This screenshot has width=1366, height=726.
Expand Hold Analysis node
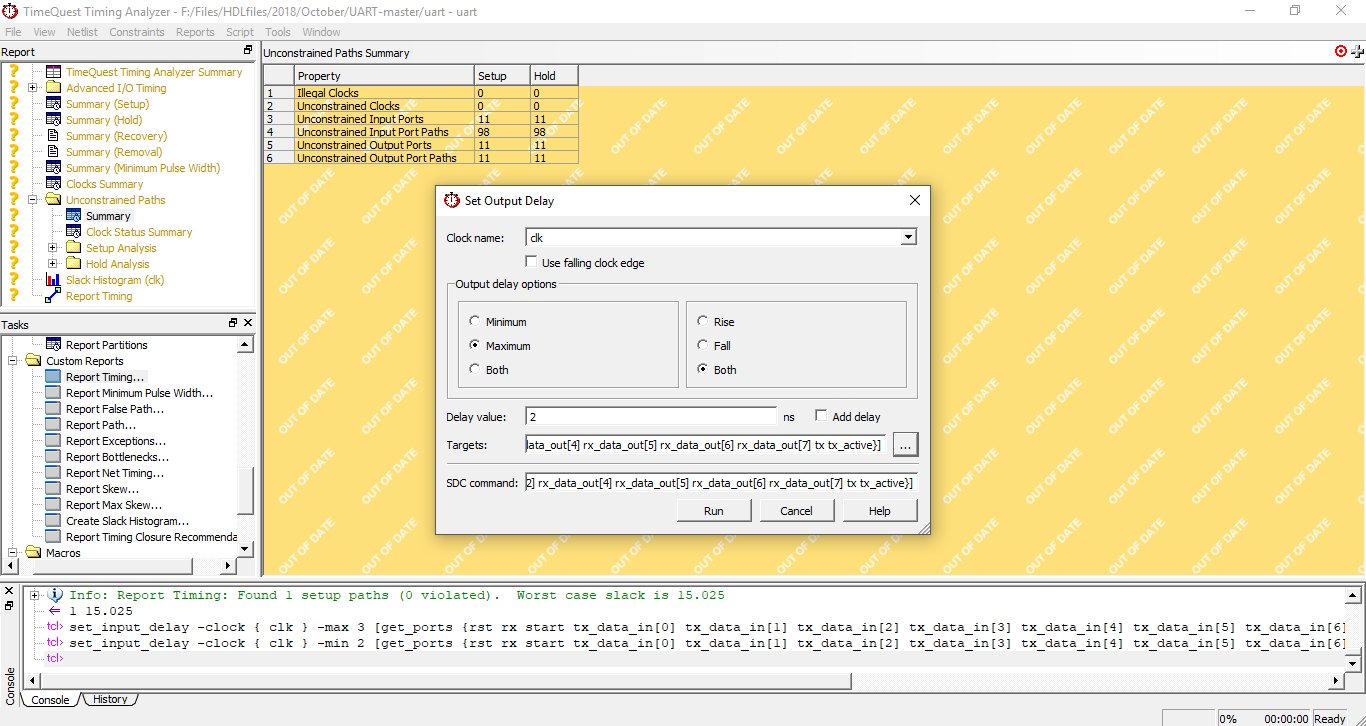(53, 264)
